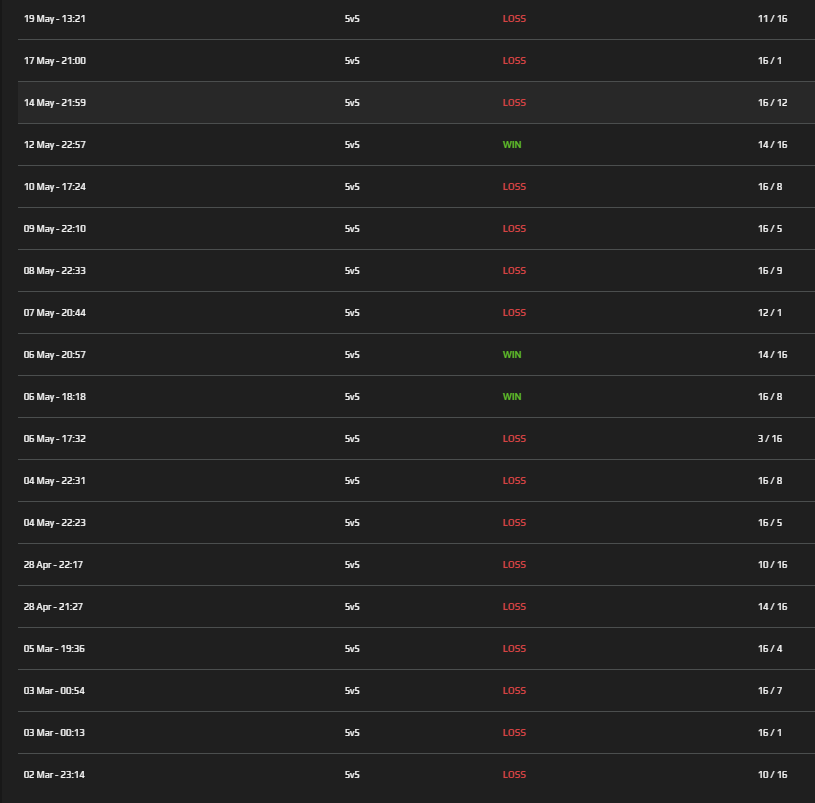Select the 04 May 22:31 match date
This screenshot has width=815, height=803.
[x=55, y=481]
